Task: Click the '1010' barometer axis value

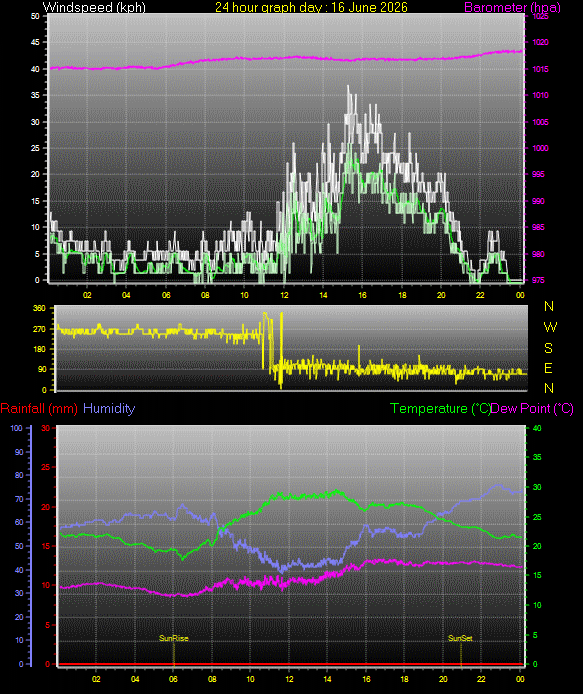Action: coord(540,95)
